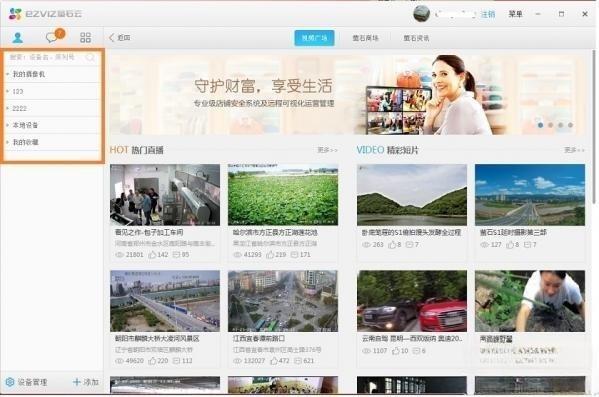This screenshot has height=397, width=599.
Task: Open the 江西宜春潭前路口 stream title
Action: (x=259, y=339)
